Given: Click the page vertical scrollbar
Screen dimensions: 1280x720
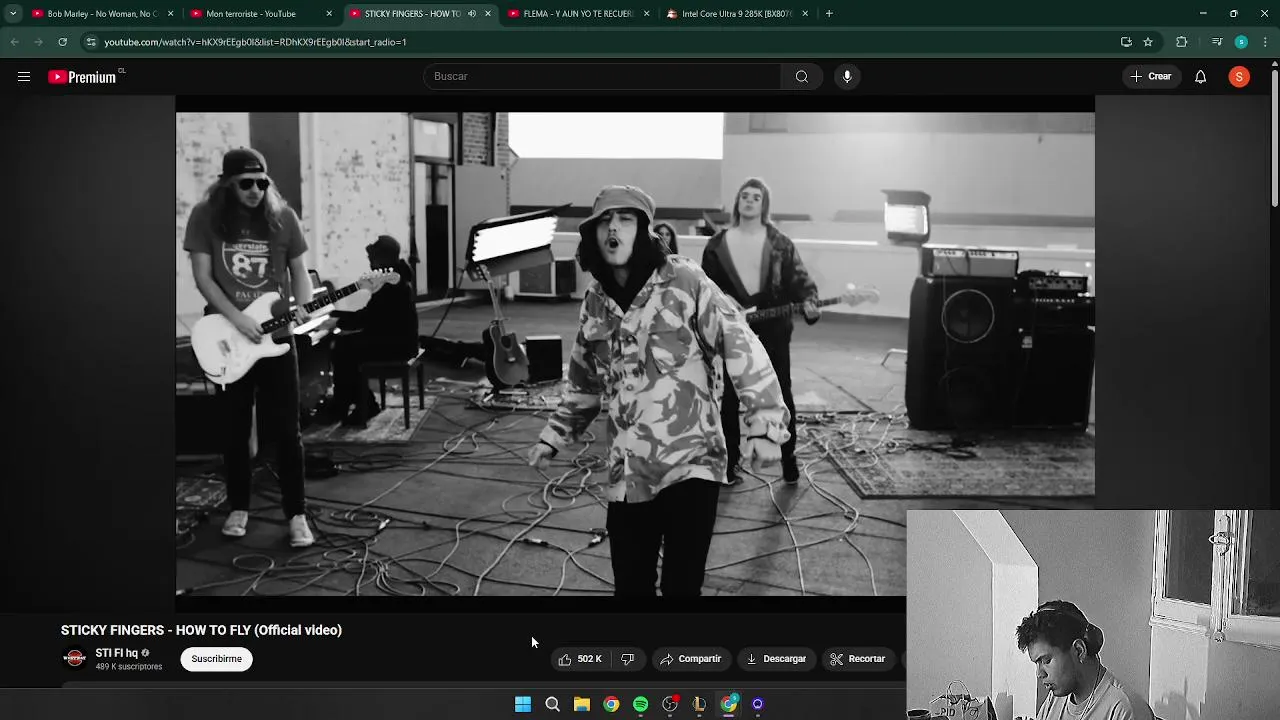Looking at the screenshot, I should [x=1274, y=140].
